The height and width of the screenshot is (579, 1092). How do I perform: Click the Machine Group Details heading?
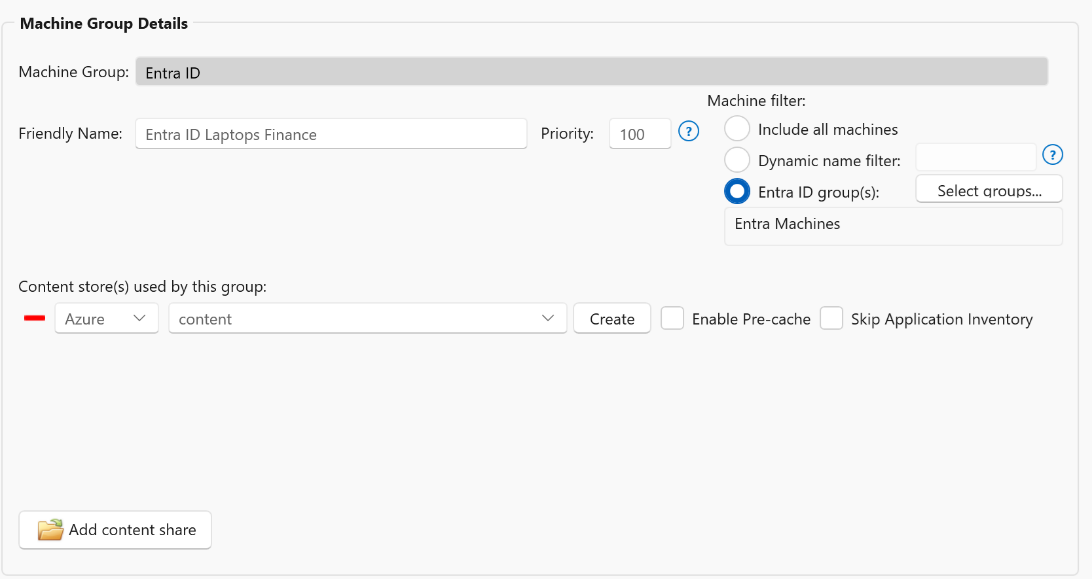pos(104,24)
